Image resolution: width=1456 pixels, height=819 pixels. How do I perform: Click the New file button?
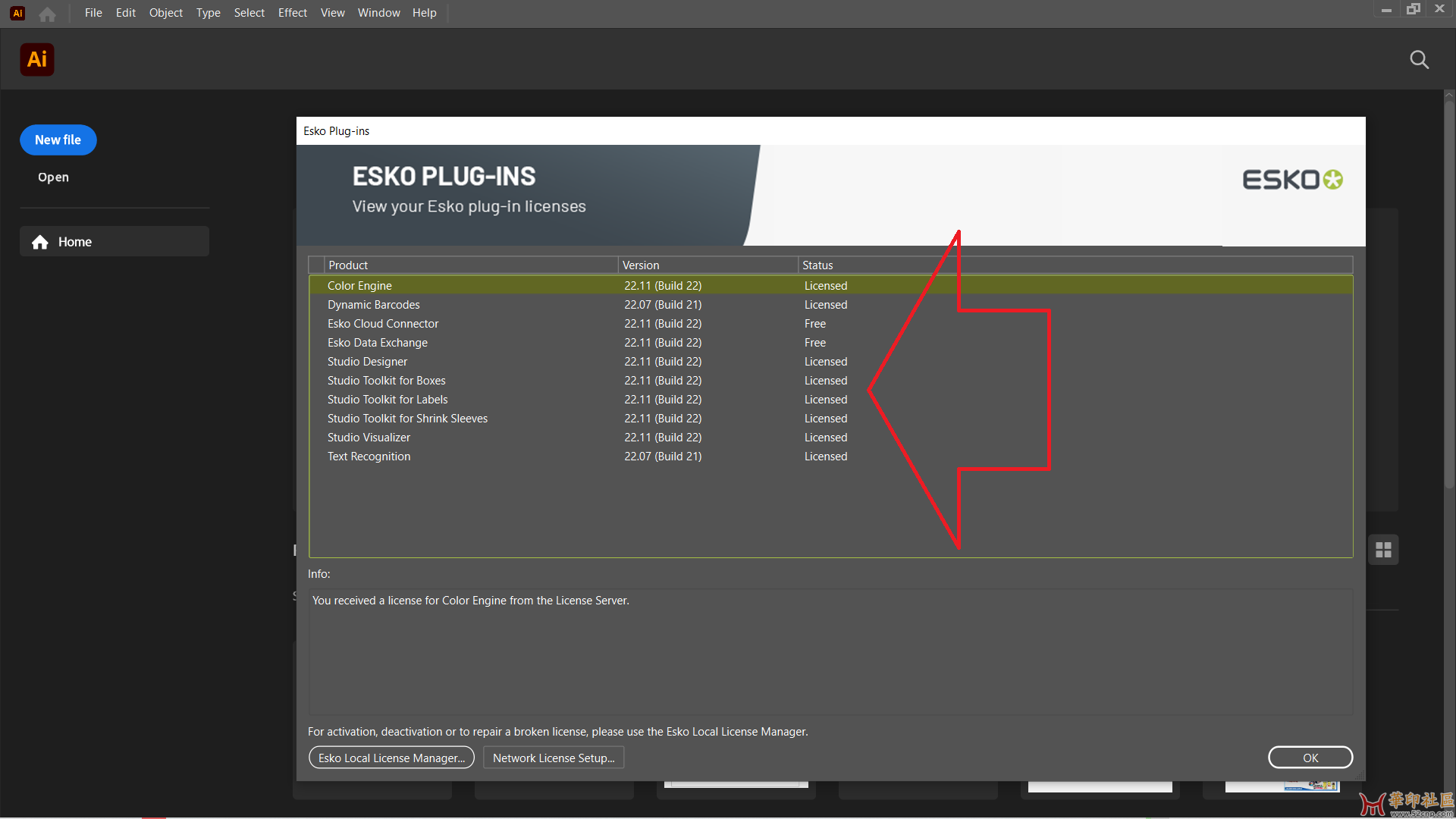[58, 140]
